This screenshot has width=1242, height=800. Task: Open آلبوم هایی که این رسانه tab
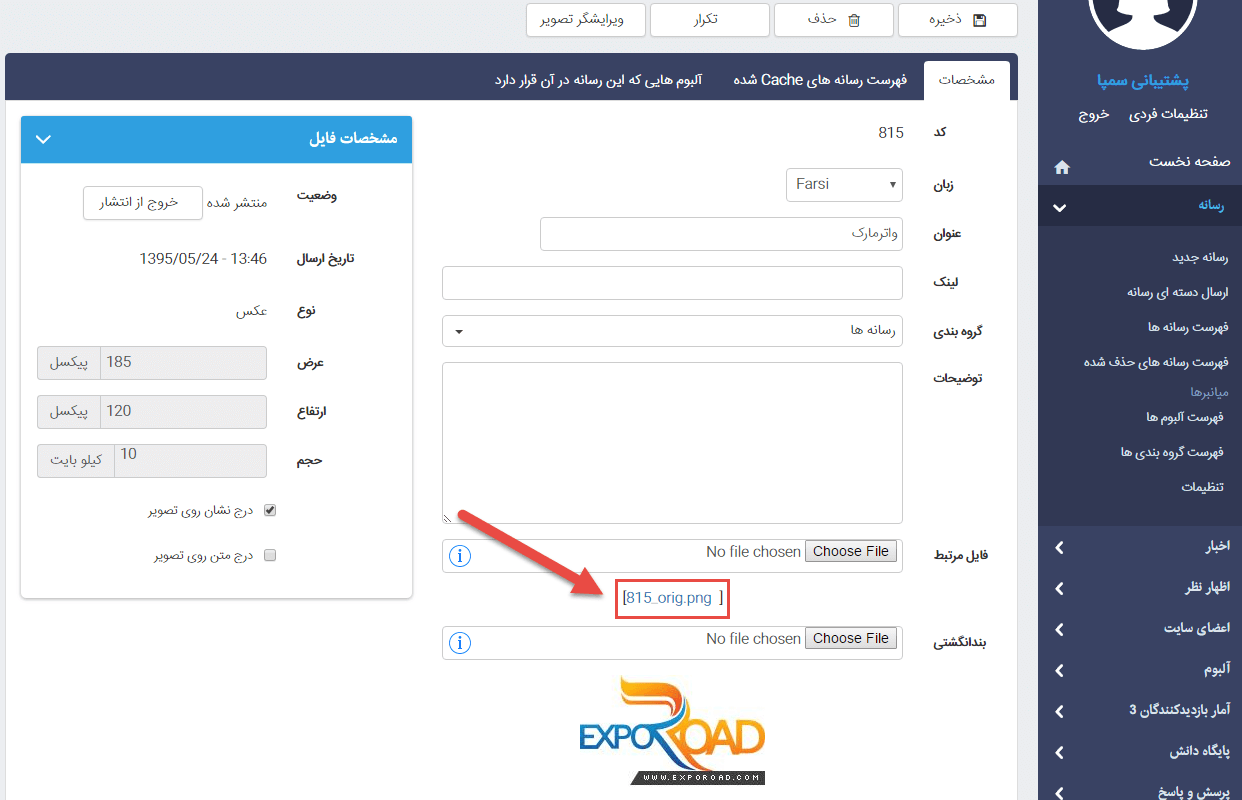pos(598,80)
